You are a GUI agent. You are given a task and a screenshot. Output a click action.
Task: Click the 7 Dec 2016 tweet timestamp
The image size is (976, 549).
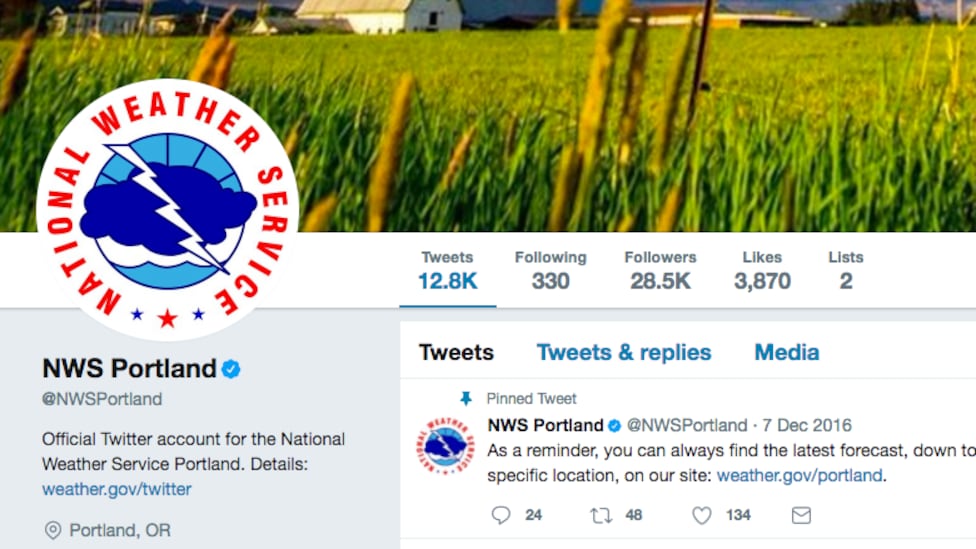(x=804, y=425)
